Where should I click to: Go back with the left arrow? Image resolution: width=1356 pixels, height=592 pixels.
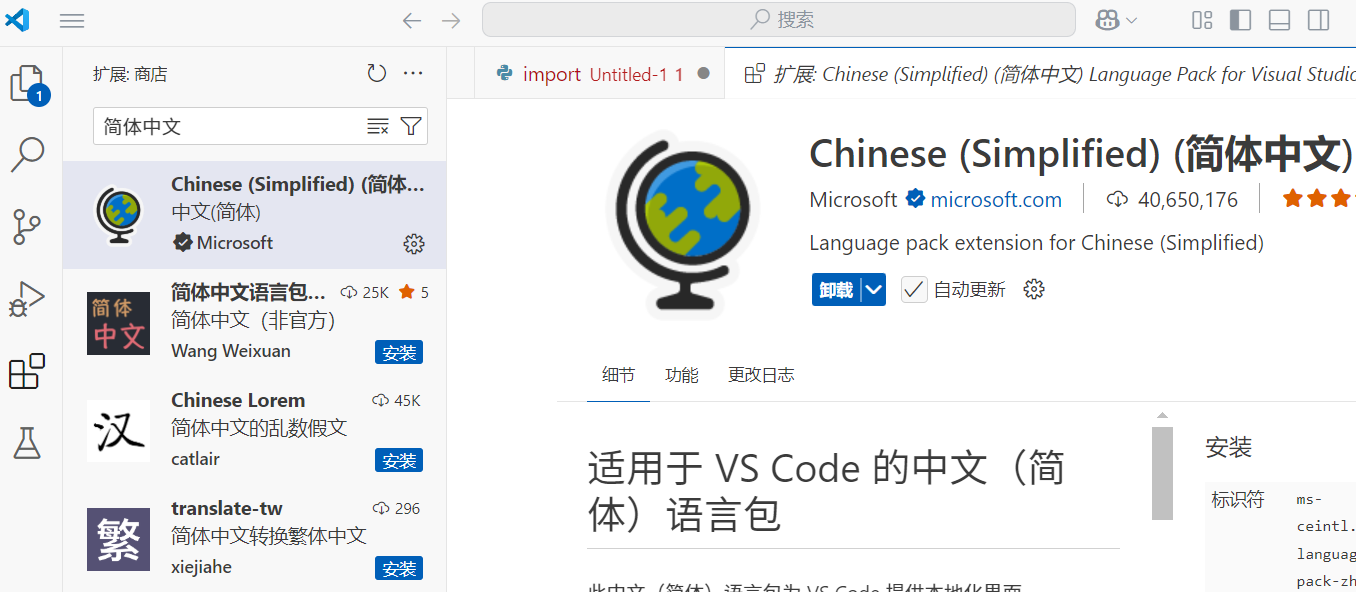pos(412,20)
